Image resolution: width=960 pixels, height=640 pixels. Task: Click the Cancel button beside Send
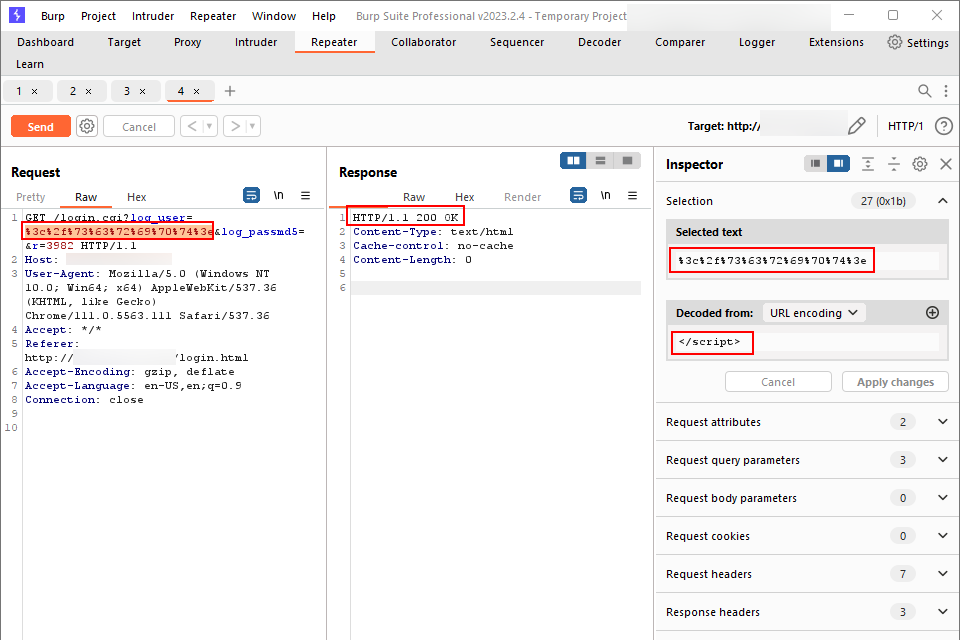tap(139, 127)
